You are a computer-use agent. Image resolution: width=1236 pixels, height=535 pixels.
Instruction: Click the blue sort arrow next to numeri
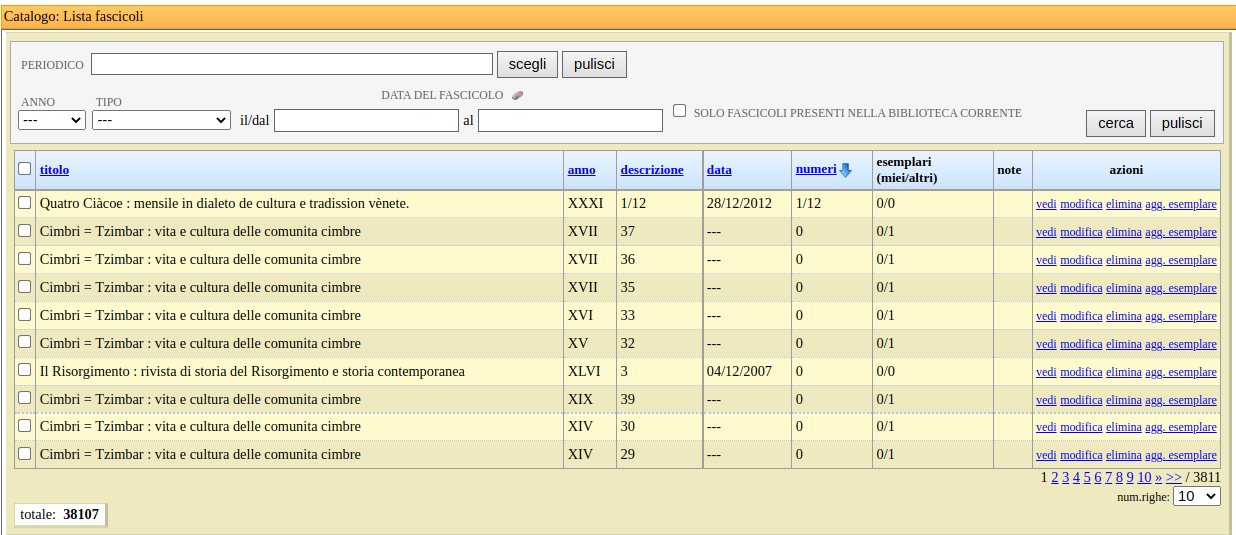pos(845,170)
